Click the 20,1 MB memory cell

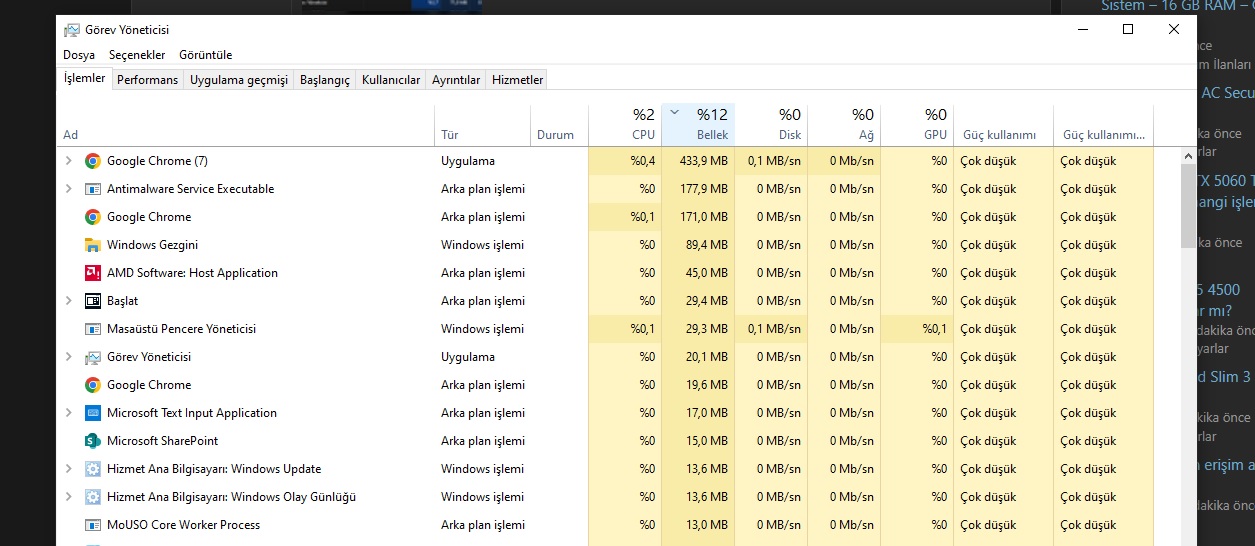coord(698,357)
